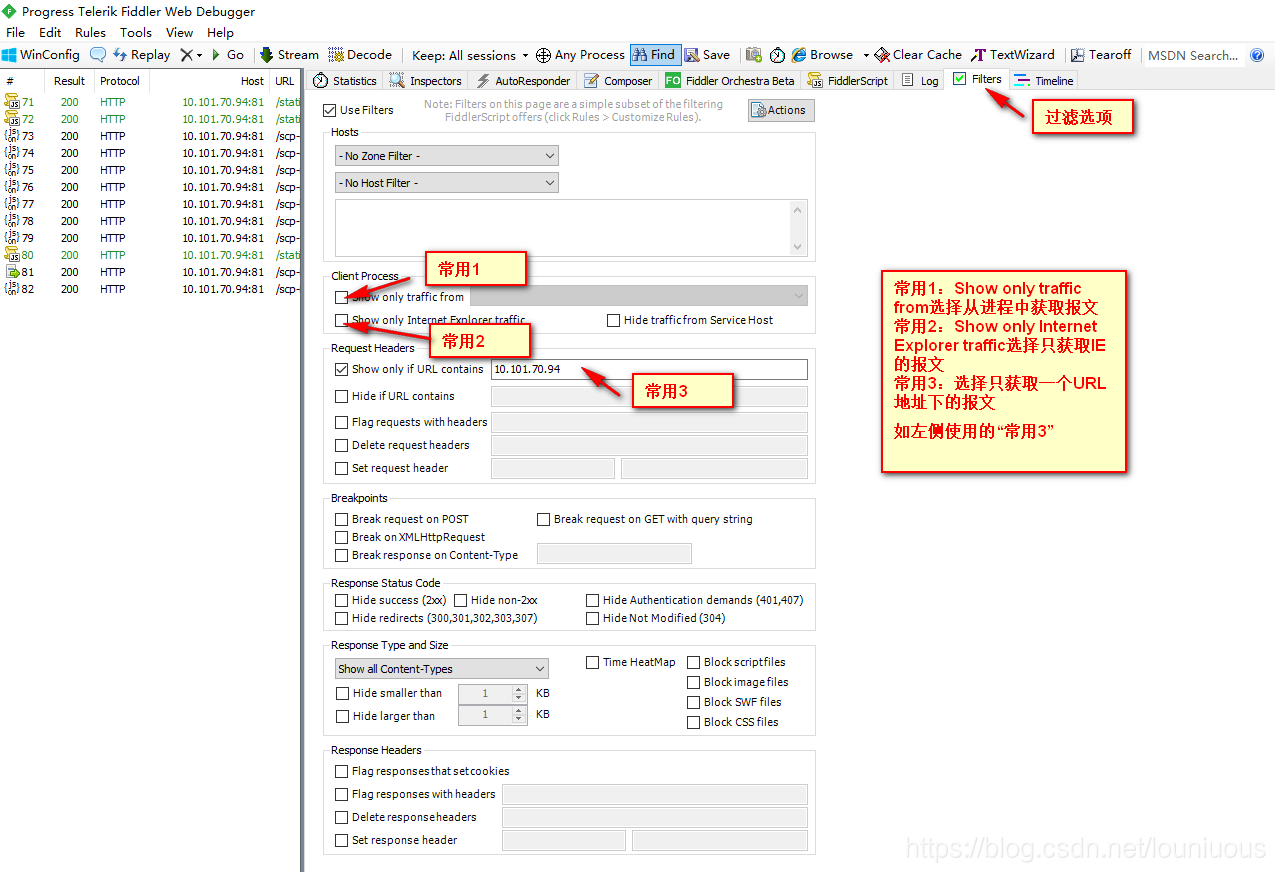Sort sessions by Result column

pos(69,81)
